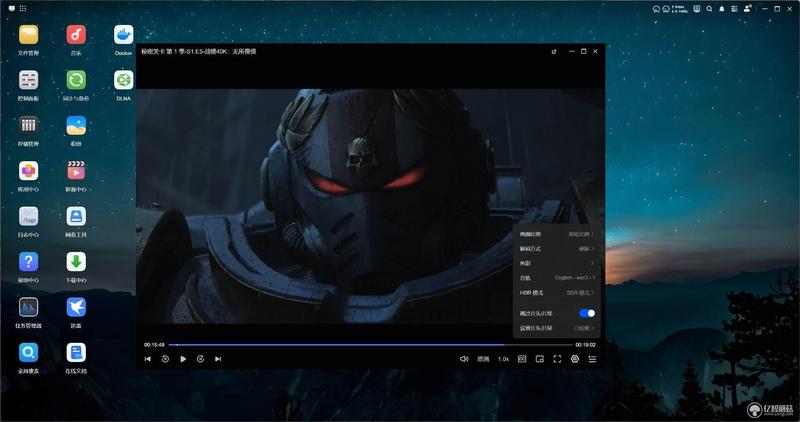
Task: Expand the HDR mode option
Action: click(x=557, y=293)
